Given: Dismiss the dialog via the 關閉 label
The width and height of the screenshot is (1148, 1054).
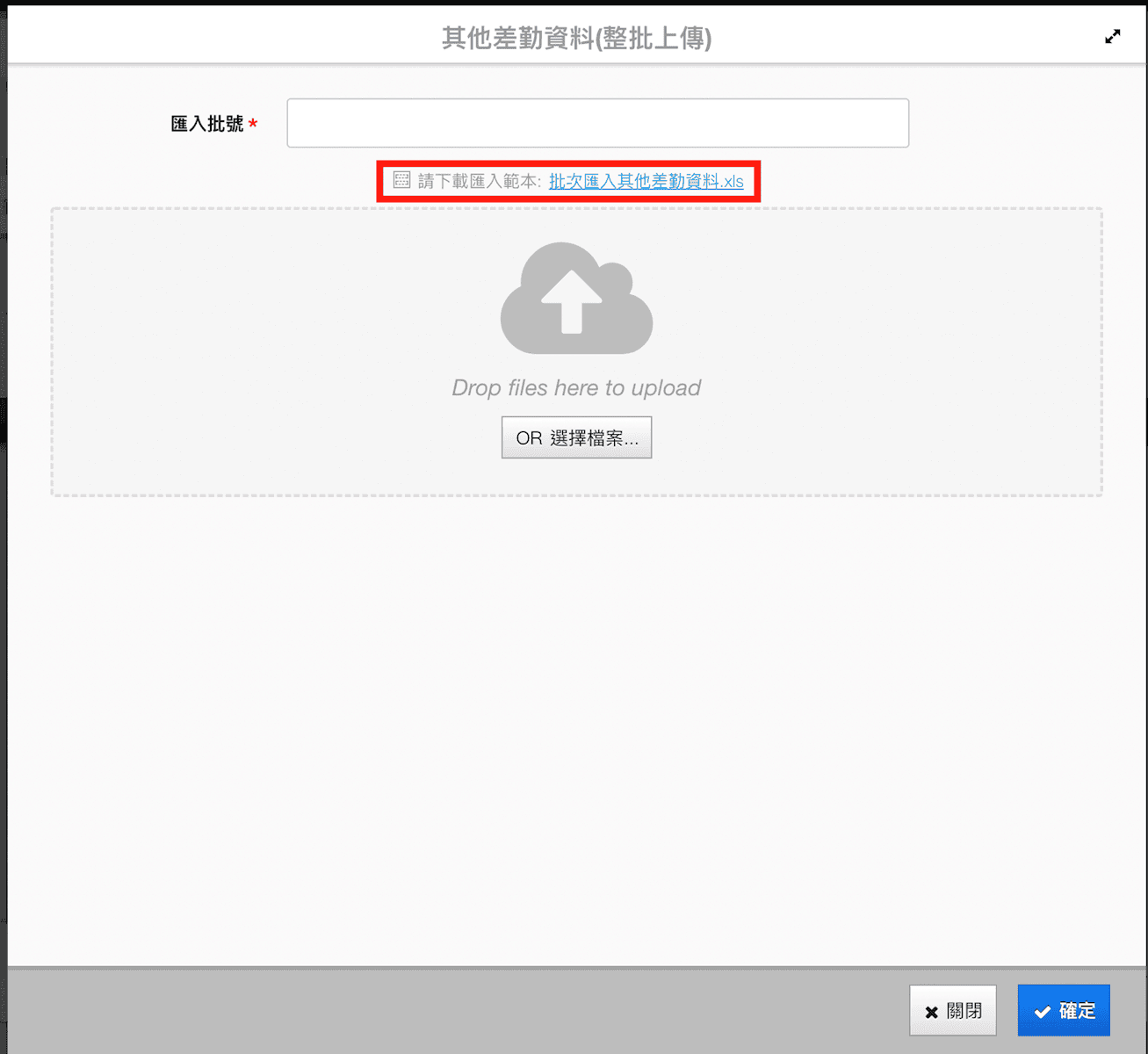Looking at the screenshot, I should tap(964, 1011).
